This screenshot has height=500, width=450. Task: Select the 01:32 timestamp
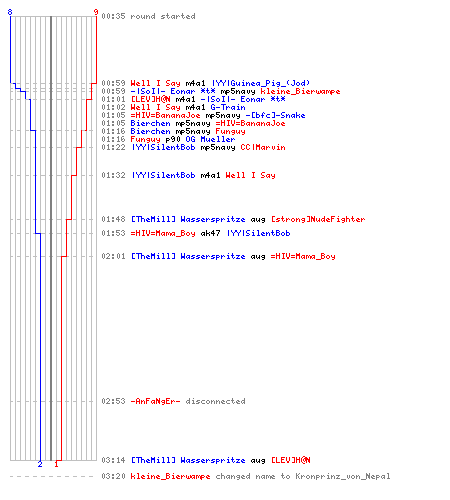[113, 175]
